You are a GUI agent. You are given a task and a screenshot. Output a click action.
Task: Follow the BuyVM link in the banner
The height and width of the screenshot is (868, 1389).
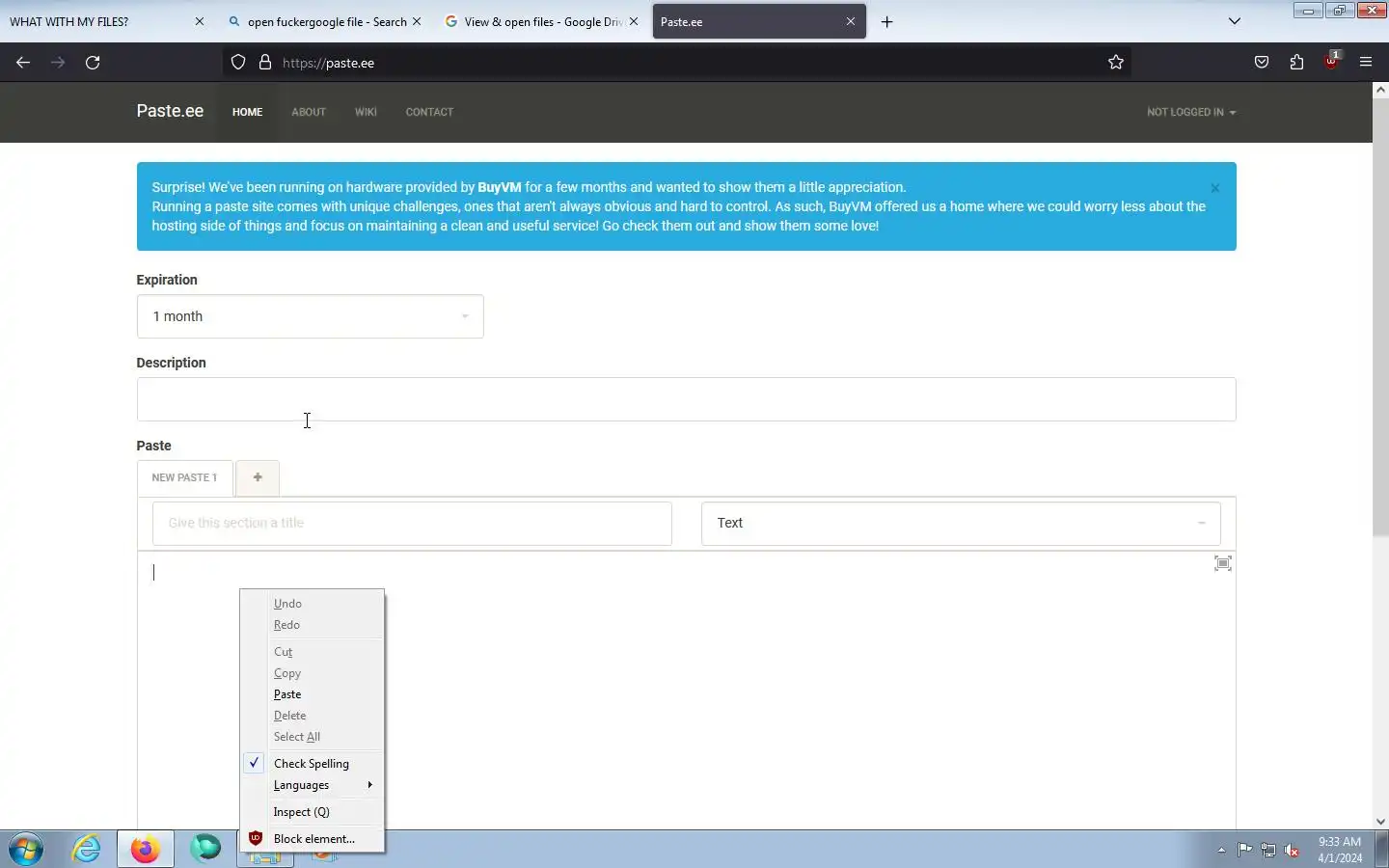(499, 187)
